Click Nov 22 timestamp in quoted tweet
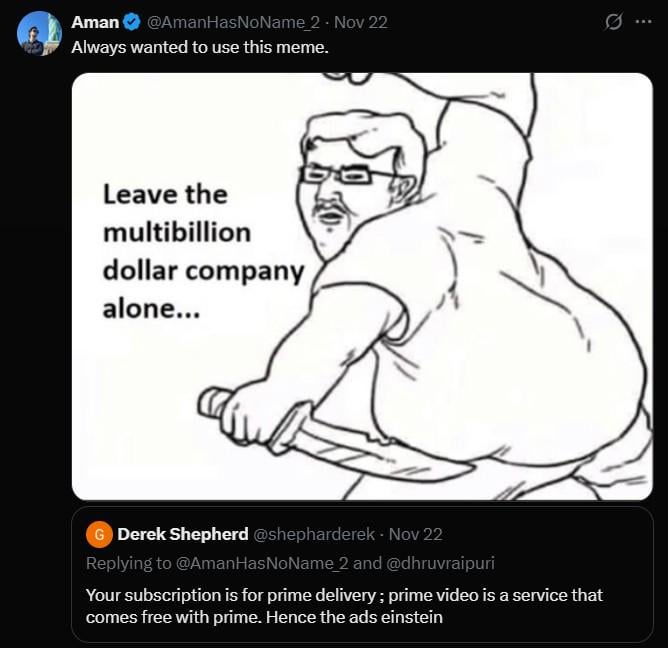This screenshot has width=668, height=648. click(x=415, y=534)
